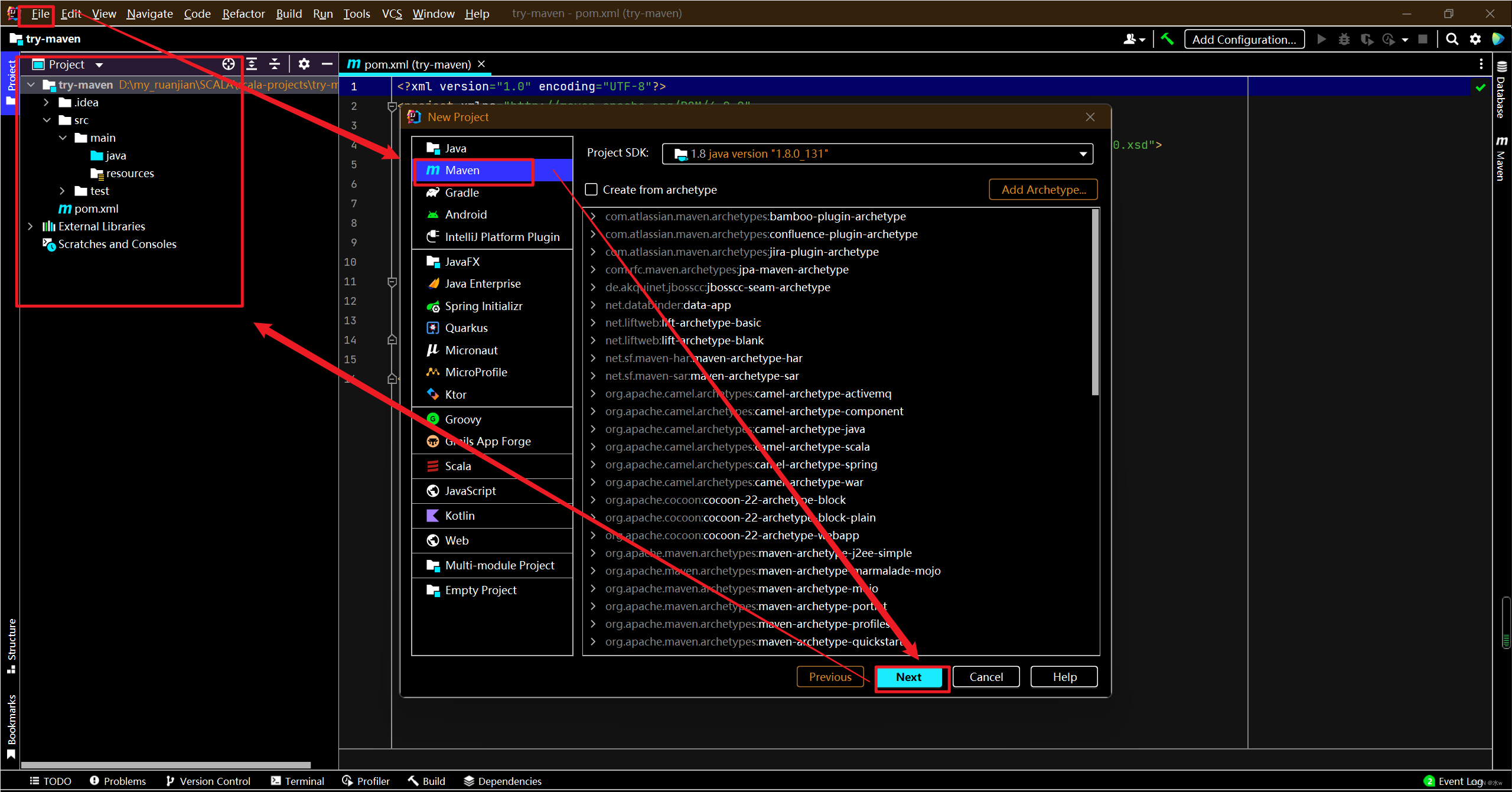Enable Create from archetype checkbox
The height and width of the screenshot is (792, 1512).
point(591,190)
